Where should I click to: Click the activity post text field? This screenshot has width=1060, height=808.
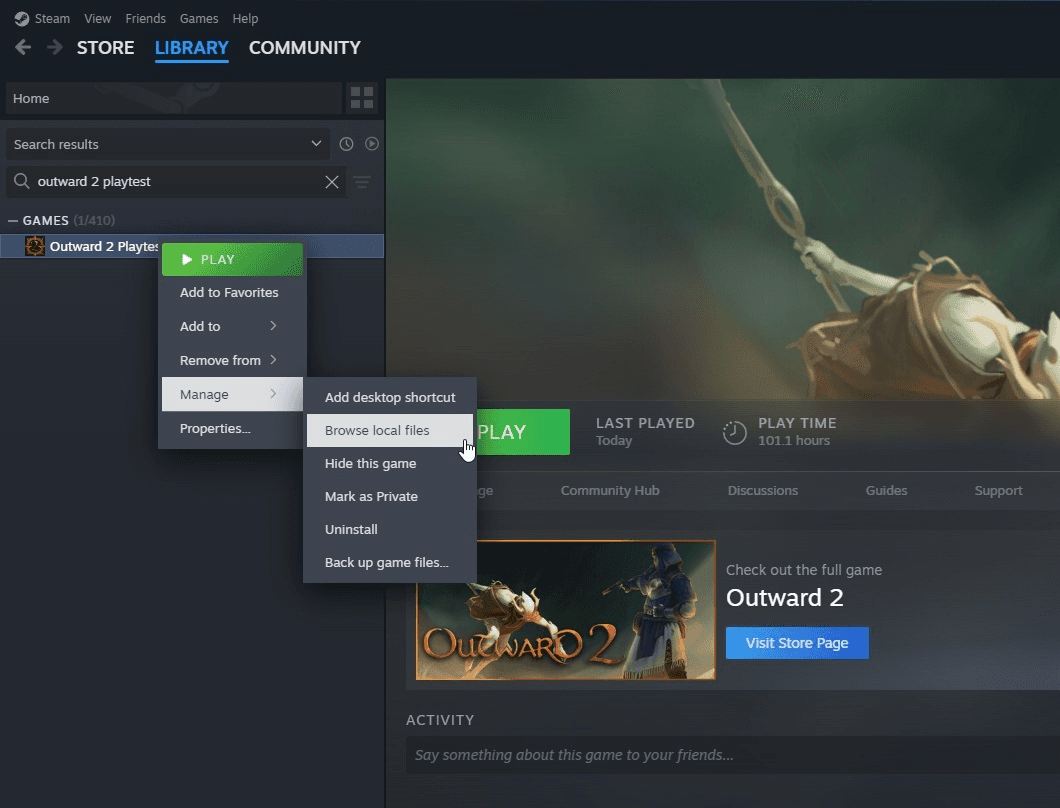point(733,755)
